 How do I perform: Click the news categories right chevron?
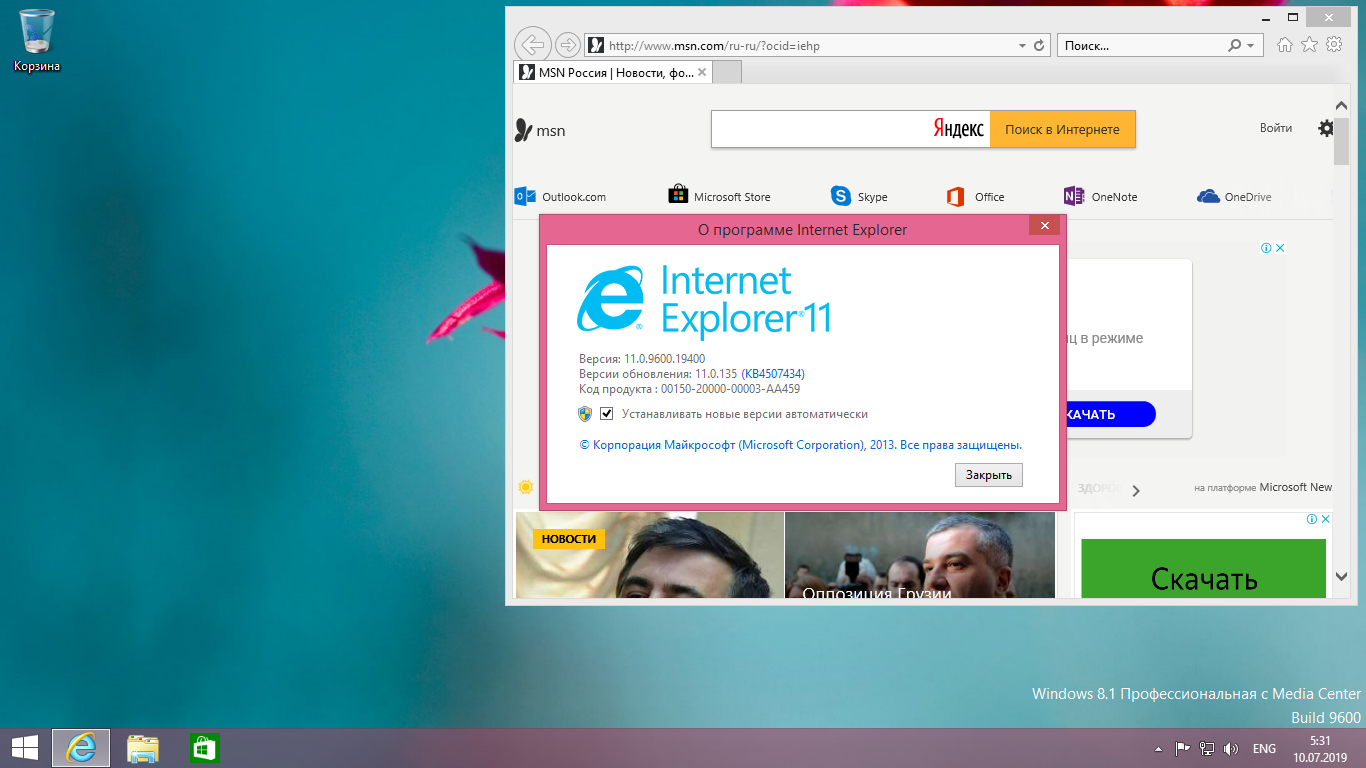pyautogui.click(x=1135, y=490)
